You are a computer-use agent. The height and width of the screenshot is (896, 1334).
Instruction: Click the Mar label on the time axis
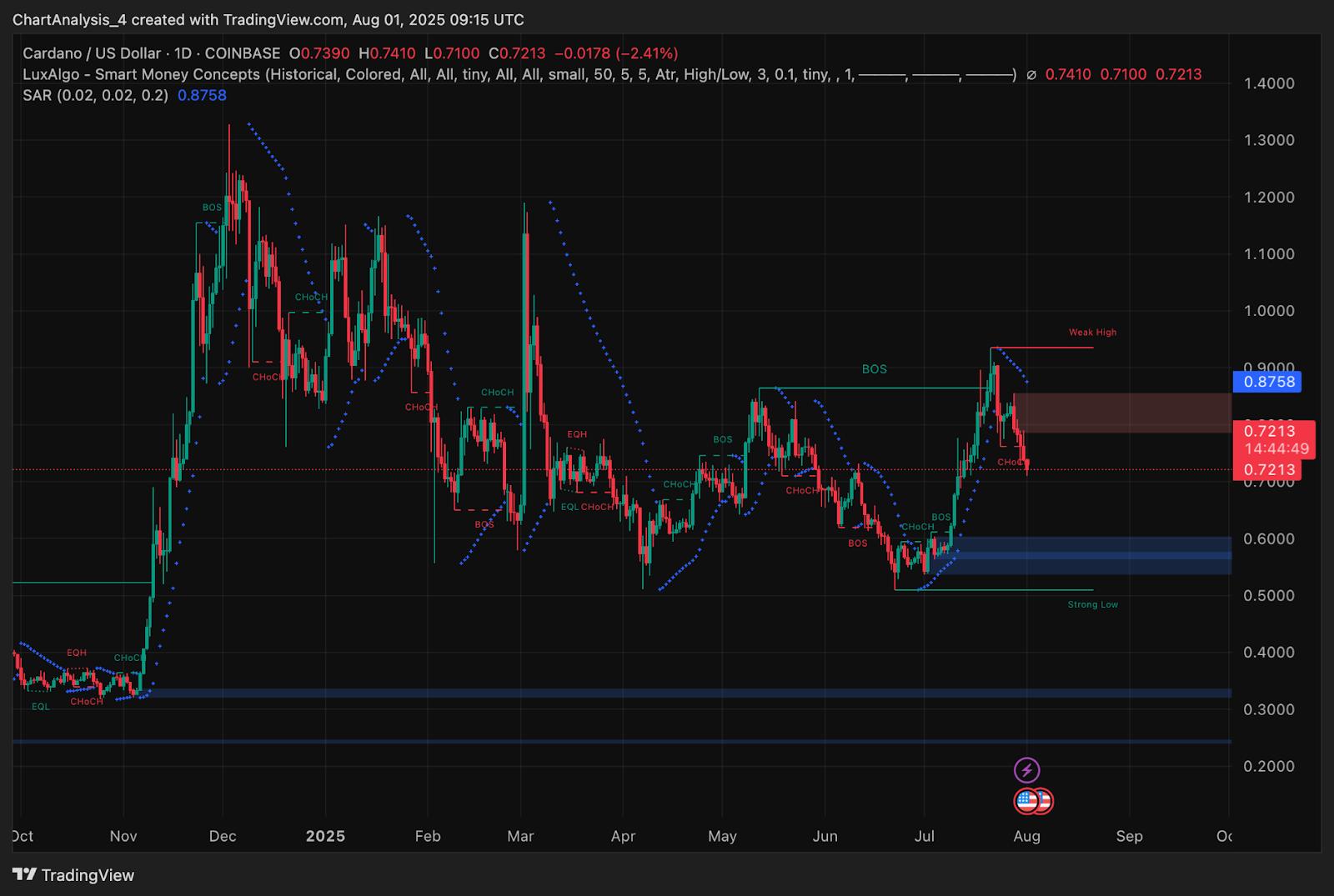pos(520,836)
